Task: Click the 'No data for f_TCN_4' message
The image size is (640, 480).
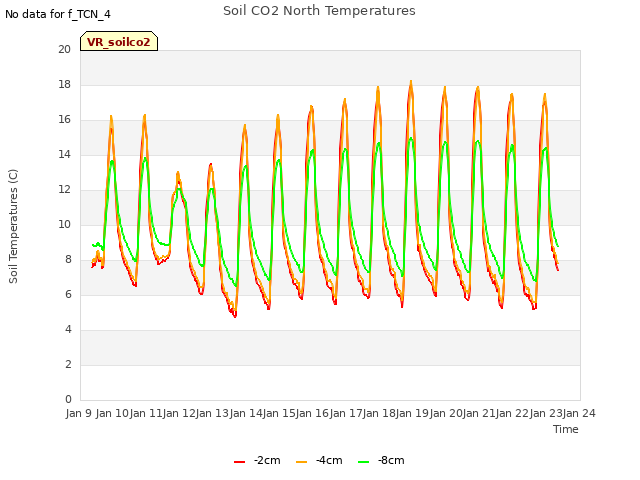Action: (x=58, y=14)
